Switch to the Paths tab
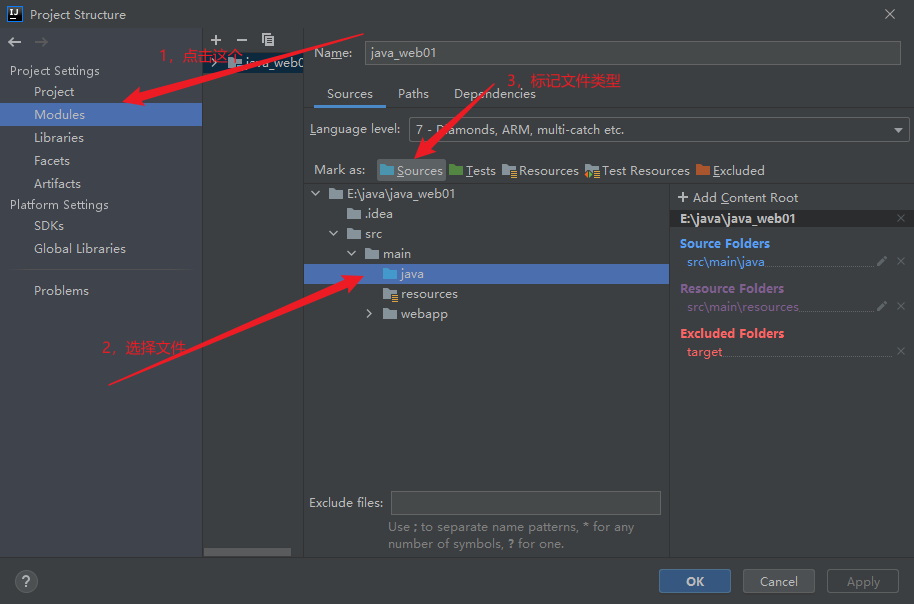 coord(413,94)
